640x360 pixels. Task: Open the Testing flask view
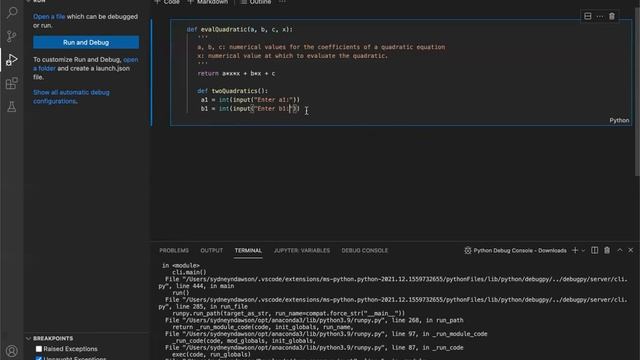[x=12, y=107]
